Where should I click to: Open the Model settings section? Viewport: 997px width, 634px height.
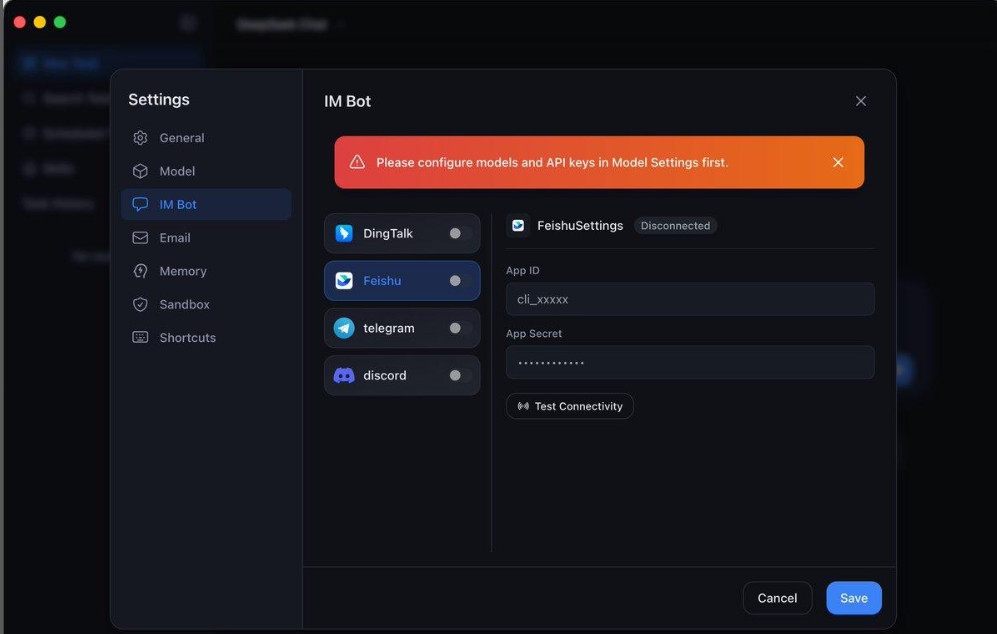pyautogui.click(x=206, y=171)
